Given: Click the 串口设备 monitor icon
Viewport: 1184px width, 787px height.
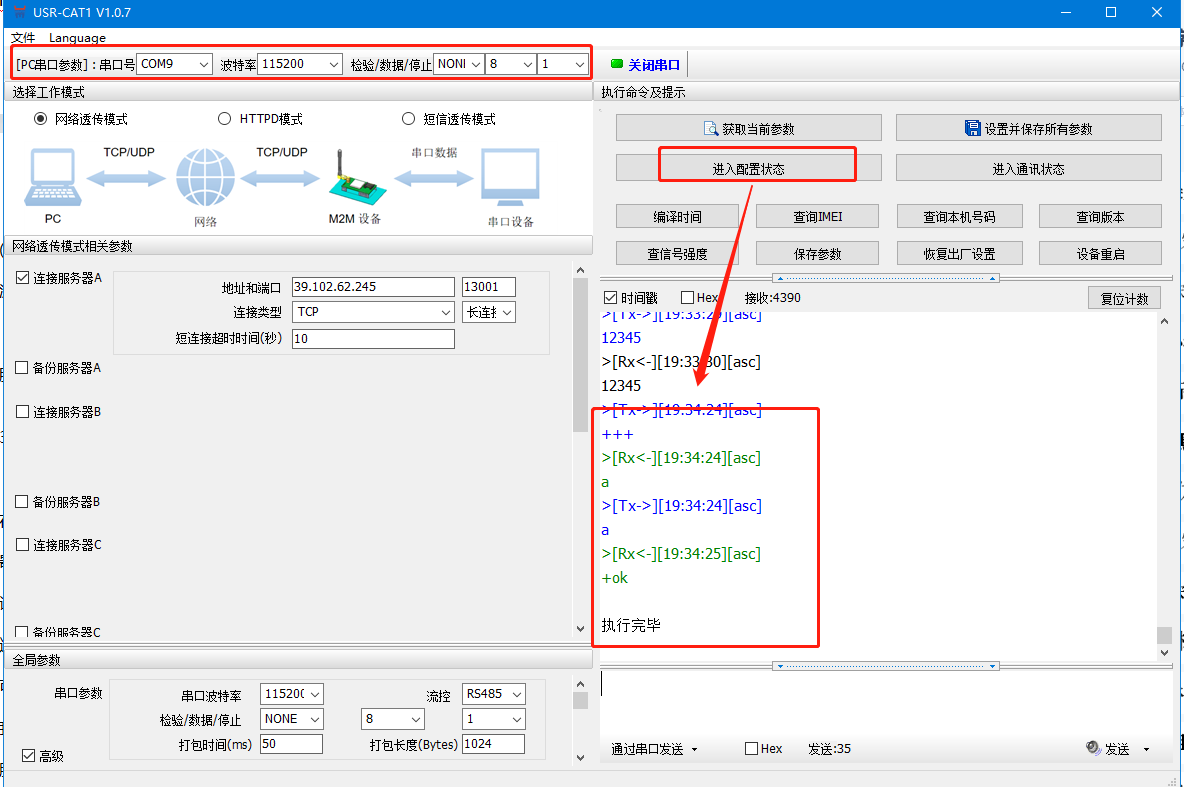Looking at the screenshot, I should [510, 179].
